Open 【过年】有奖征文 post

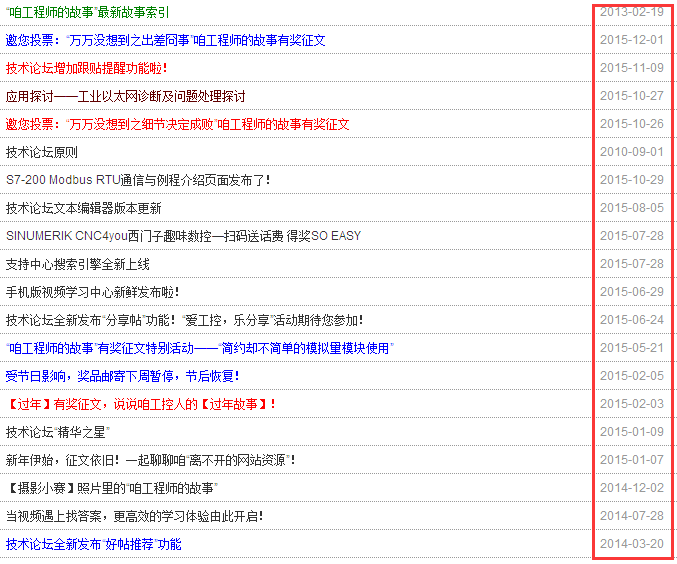[141, 404]
